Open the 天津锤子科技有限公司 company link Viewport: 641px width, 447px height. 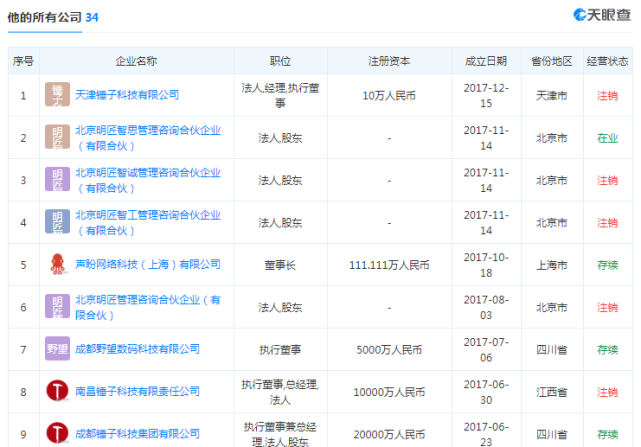point(127,95)
